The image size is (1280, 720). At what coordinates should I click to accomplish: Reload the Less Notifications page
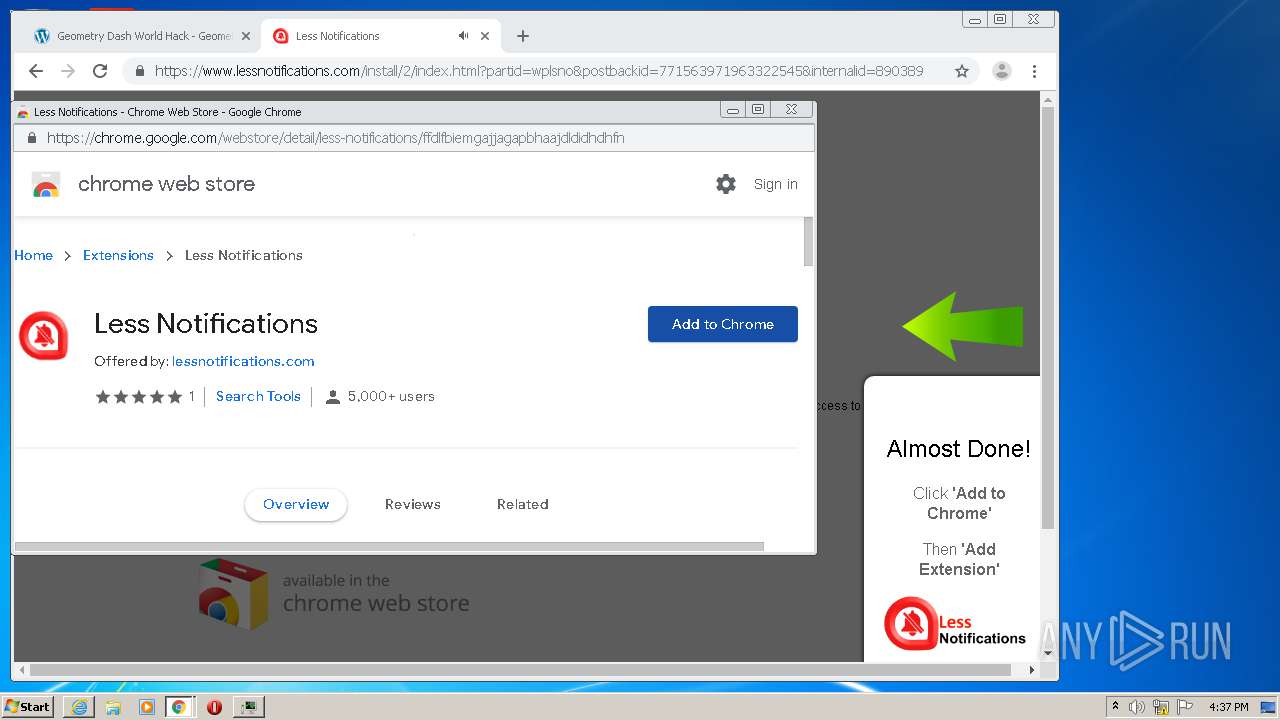coord(100,71)
